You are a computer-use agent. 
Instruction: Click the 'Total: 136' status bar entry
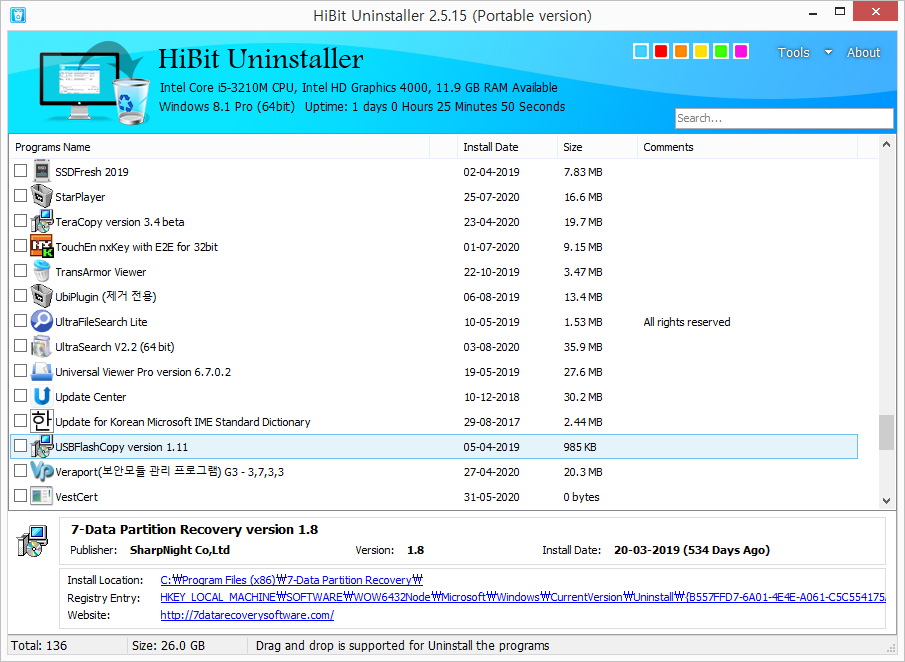tap(39, 645)
